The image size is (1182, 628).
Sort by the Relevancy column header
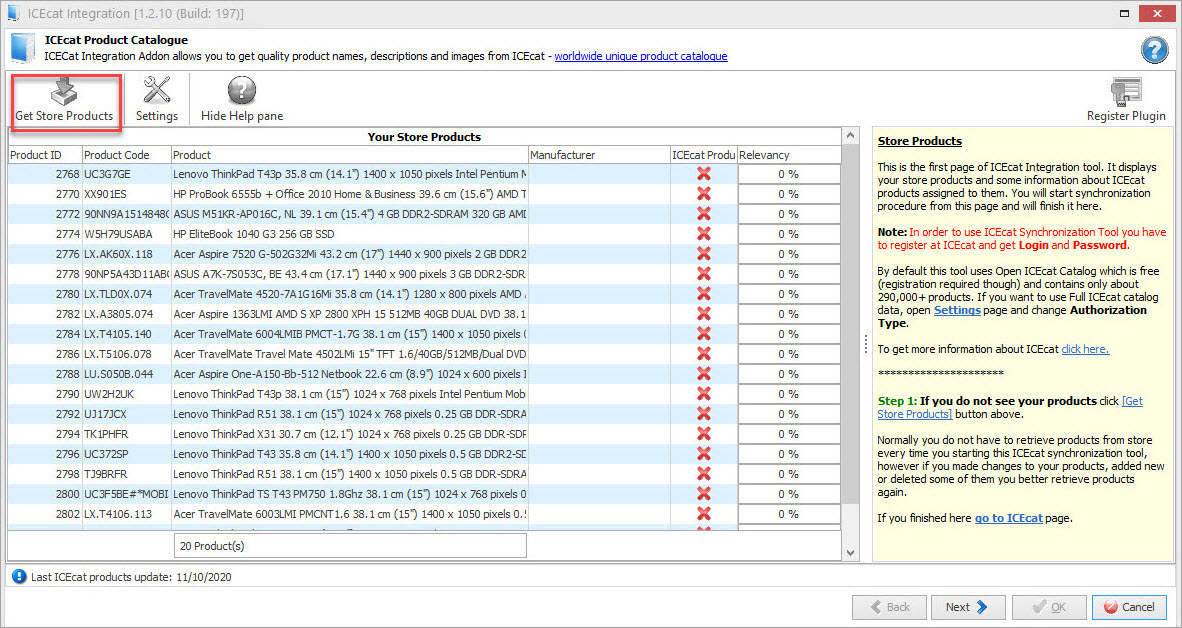coord(789,155)
